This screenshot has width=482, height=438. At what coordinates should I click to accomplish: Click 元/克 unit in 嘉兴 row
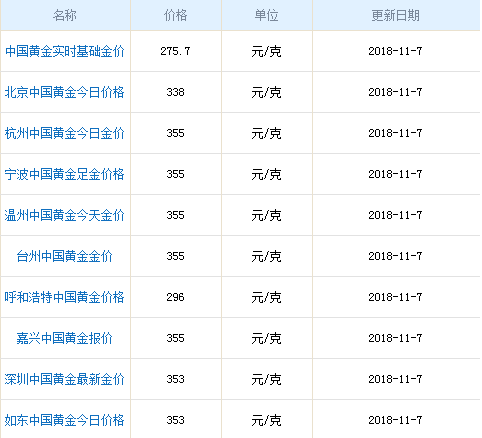(266, 338)
